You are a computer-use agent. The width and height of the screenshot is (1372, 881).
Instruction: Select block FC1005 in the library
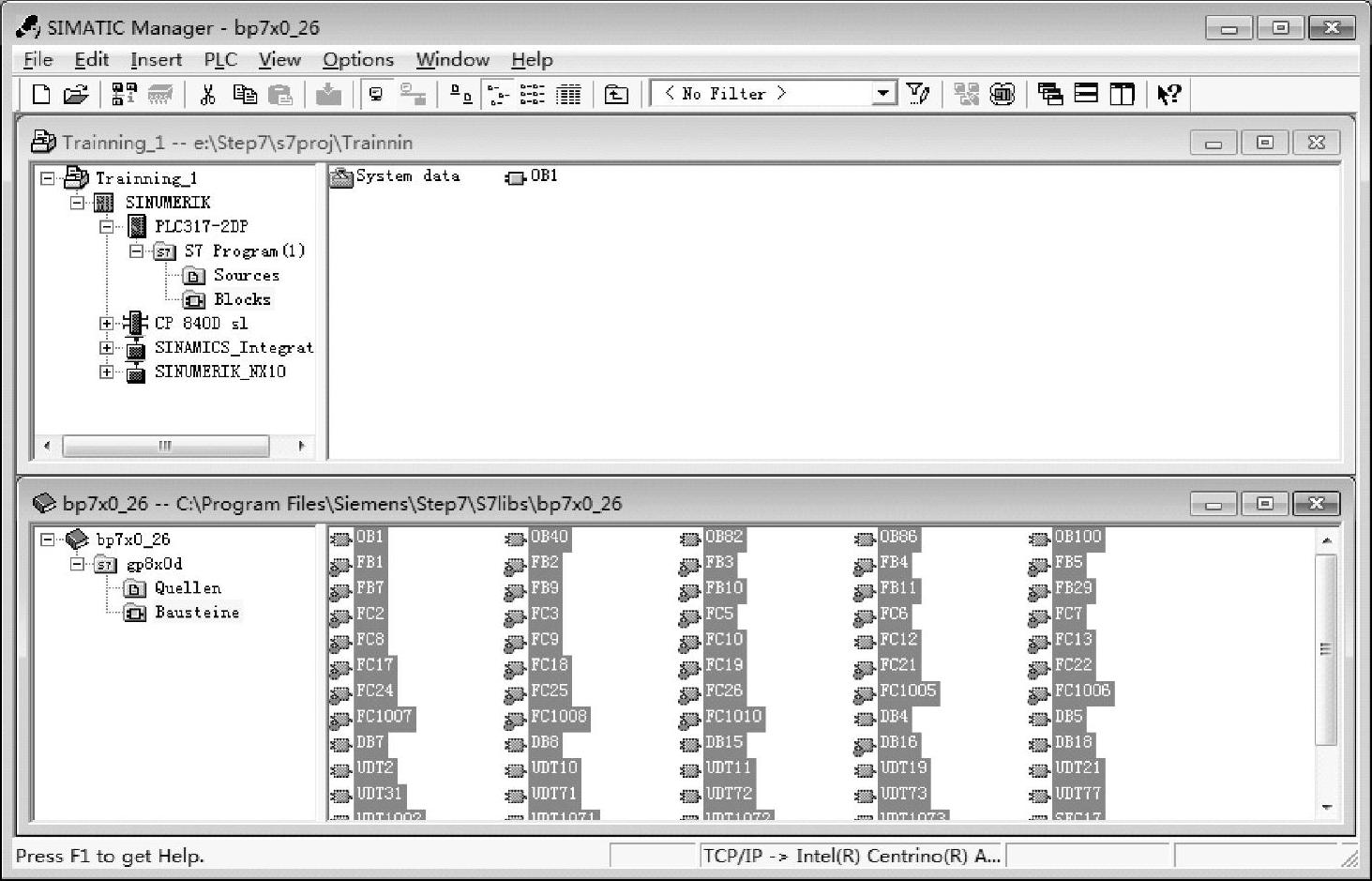[x=908, y=691]
